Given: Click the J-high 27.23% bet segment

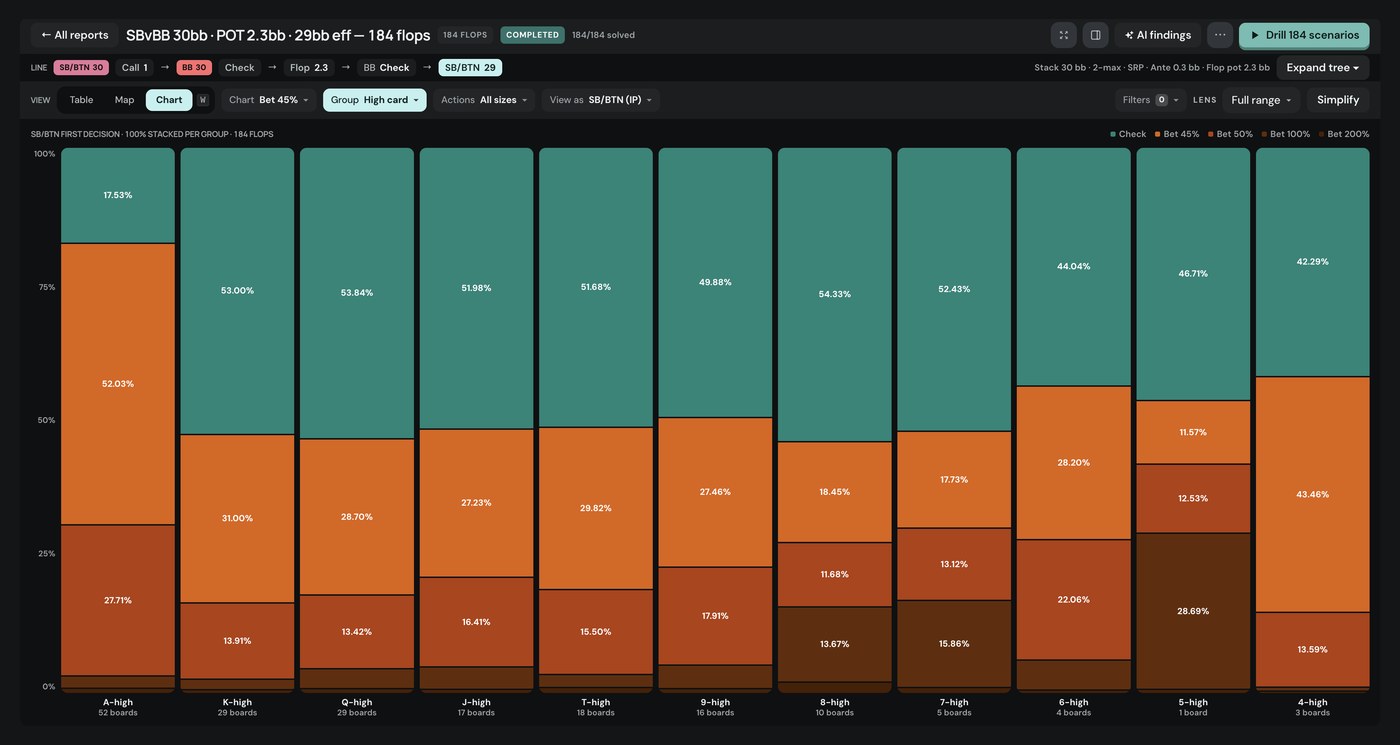Looking at the screenshot, I should pos(476,503).
